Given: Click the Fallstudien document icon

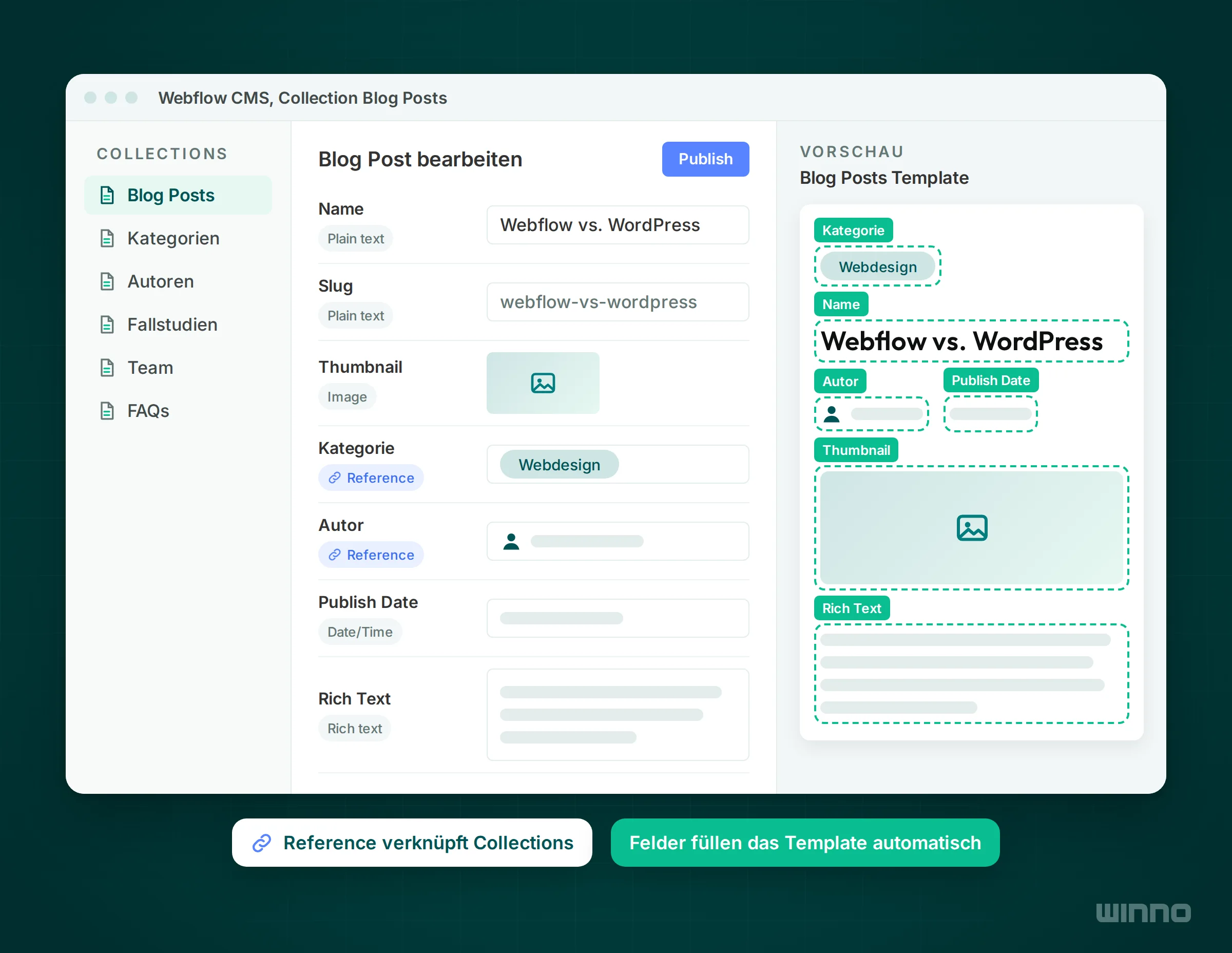Looking at the screenshot, I should (x=107, y=325).
